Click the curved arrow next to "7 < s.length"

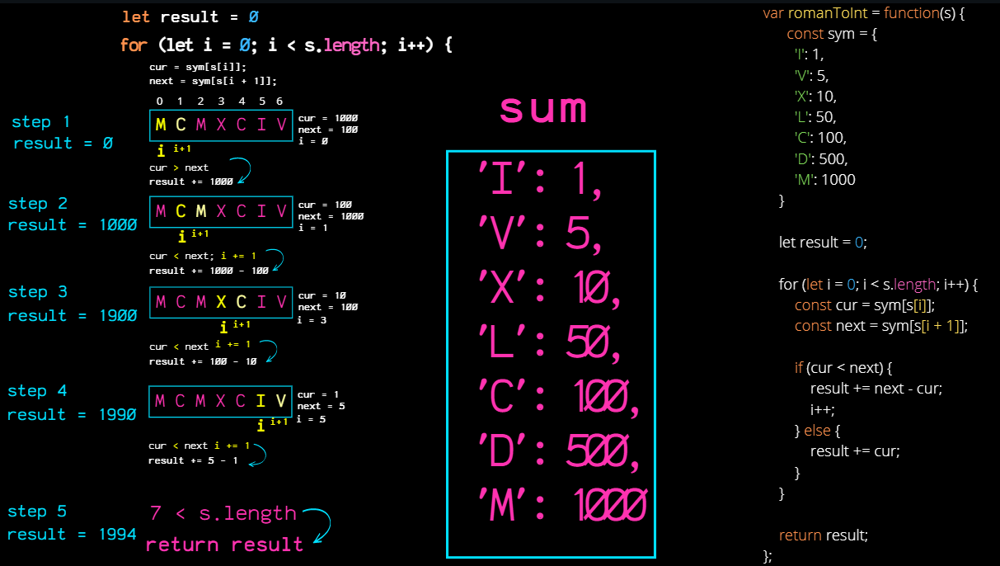pos(317,523)
